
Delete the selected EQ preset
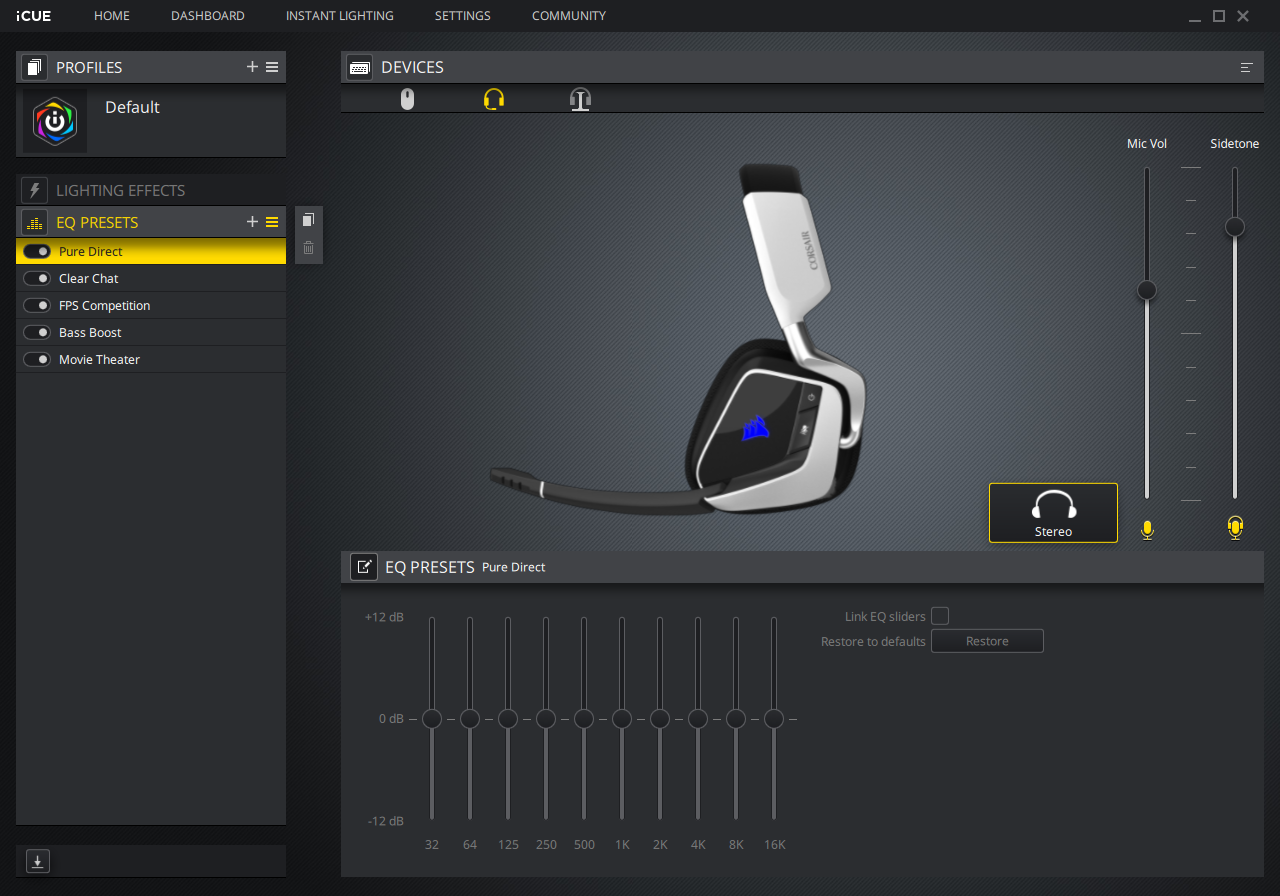point(308,248)
